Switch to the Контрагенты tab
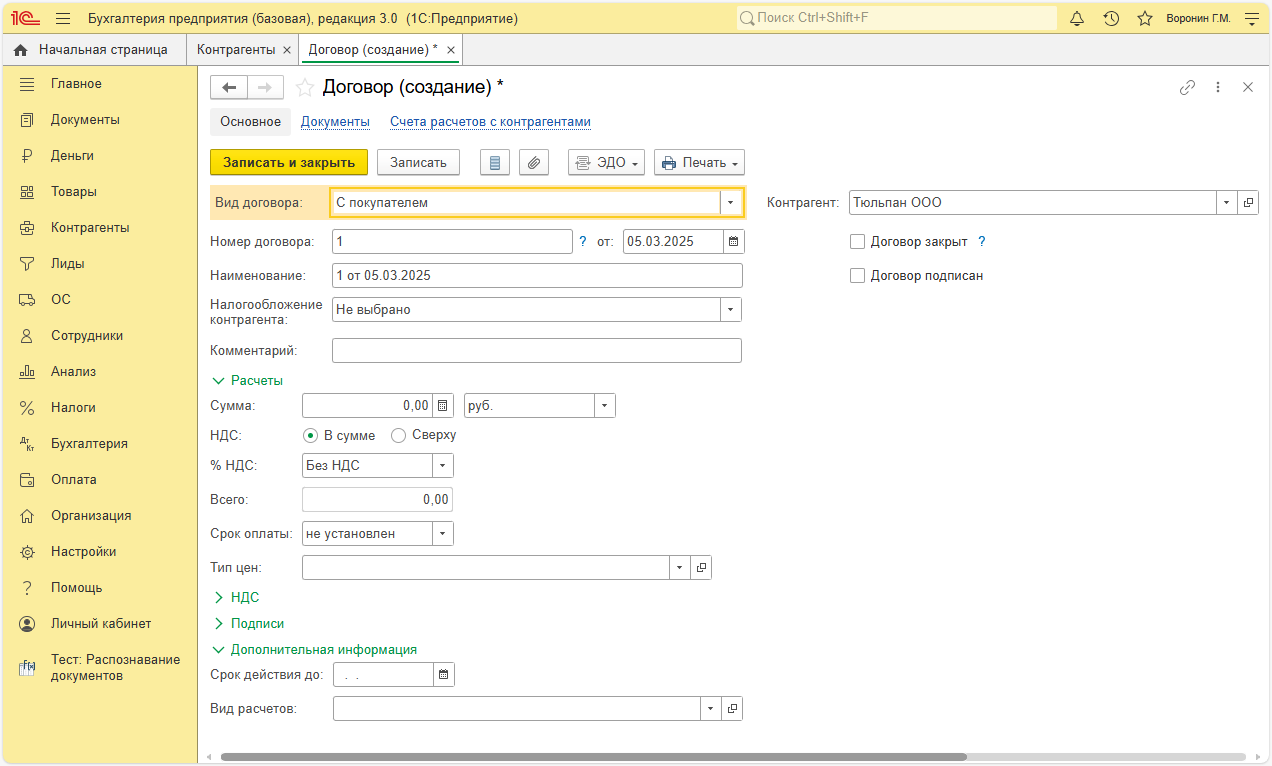The image size is (1272, 766). pos(236,49)
